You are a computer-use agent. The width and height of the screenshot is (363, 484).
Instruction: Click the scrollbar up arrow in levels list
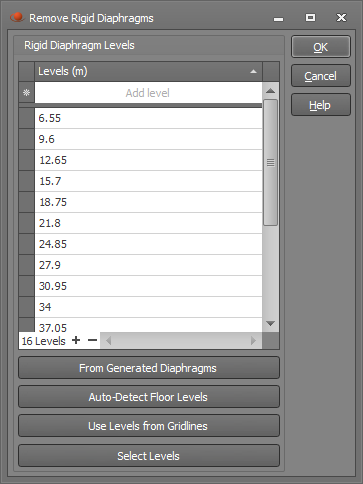point(270,91)
